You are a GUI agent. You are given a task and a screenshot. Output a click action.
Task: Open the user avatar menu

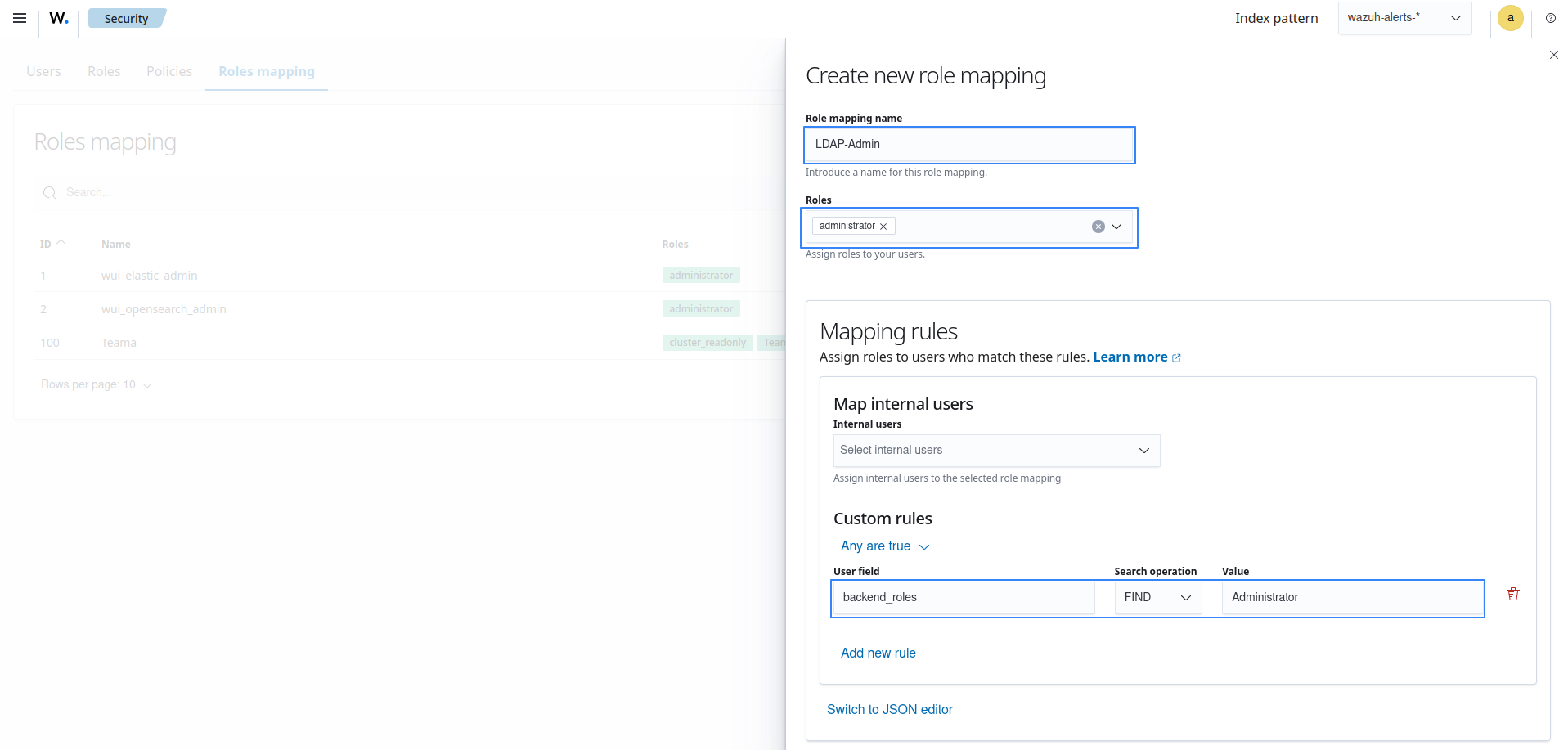tap(1510, 17)
